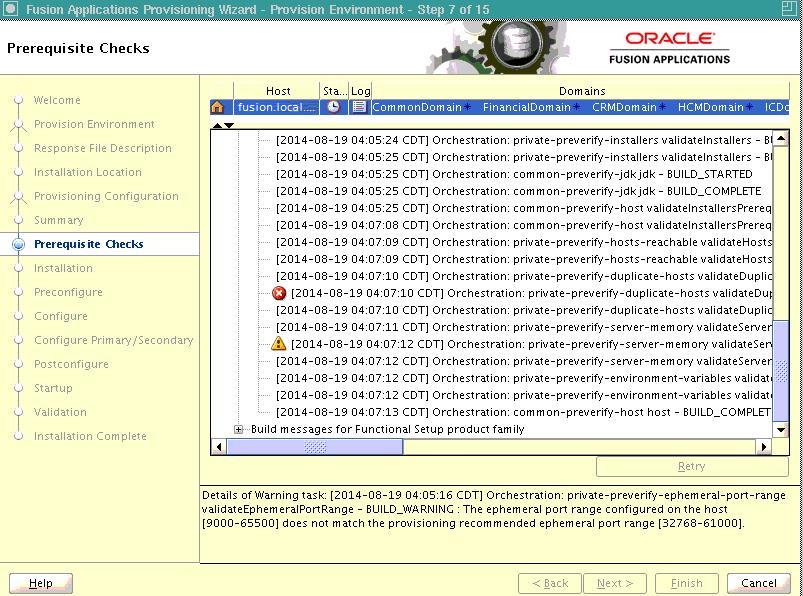Image resolution: width=803 pixels, height=596 pixels.
Task: Select the Welcome step in the sidebar
Action: click(57, 100)
